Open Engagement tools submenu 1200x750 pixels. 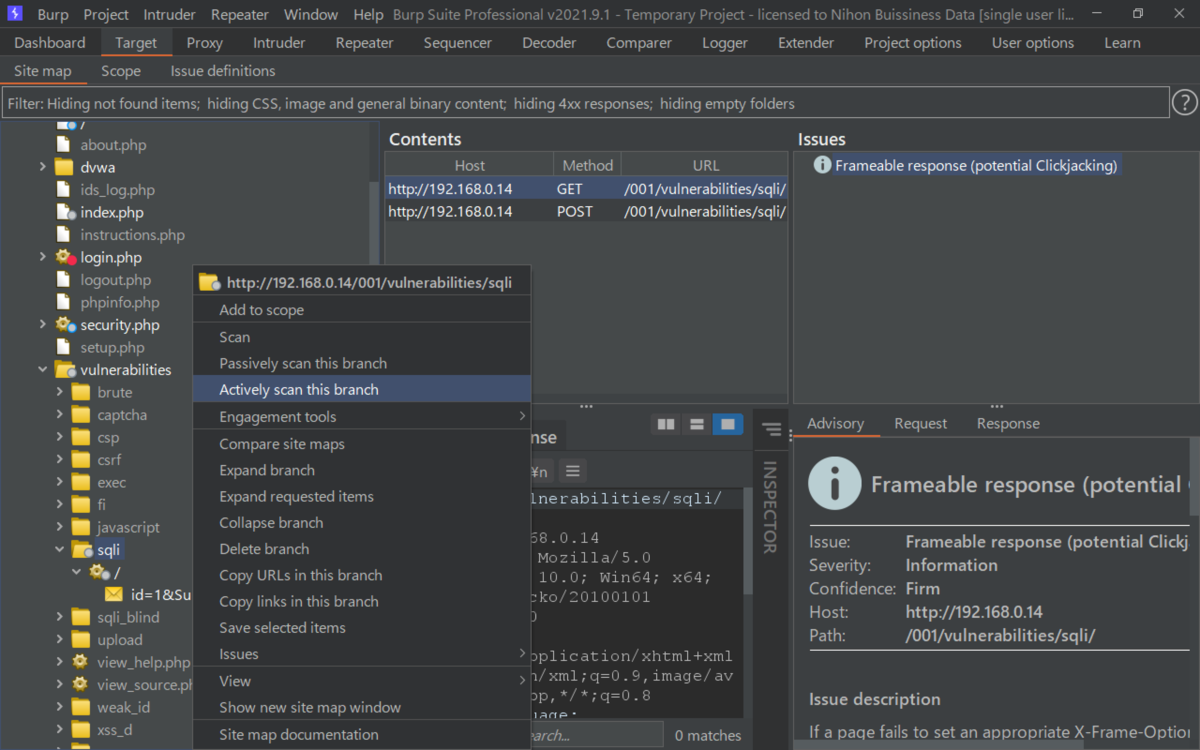pos(361,417)
